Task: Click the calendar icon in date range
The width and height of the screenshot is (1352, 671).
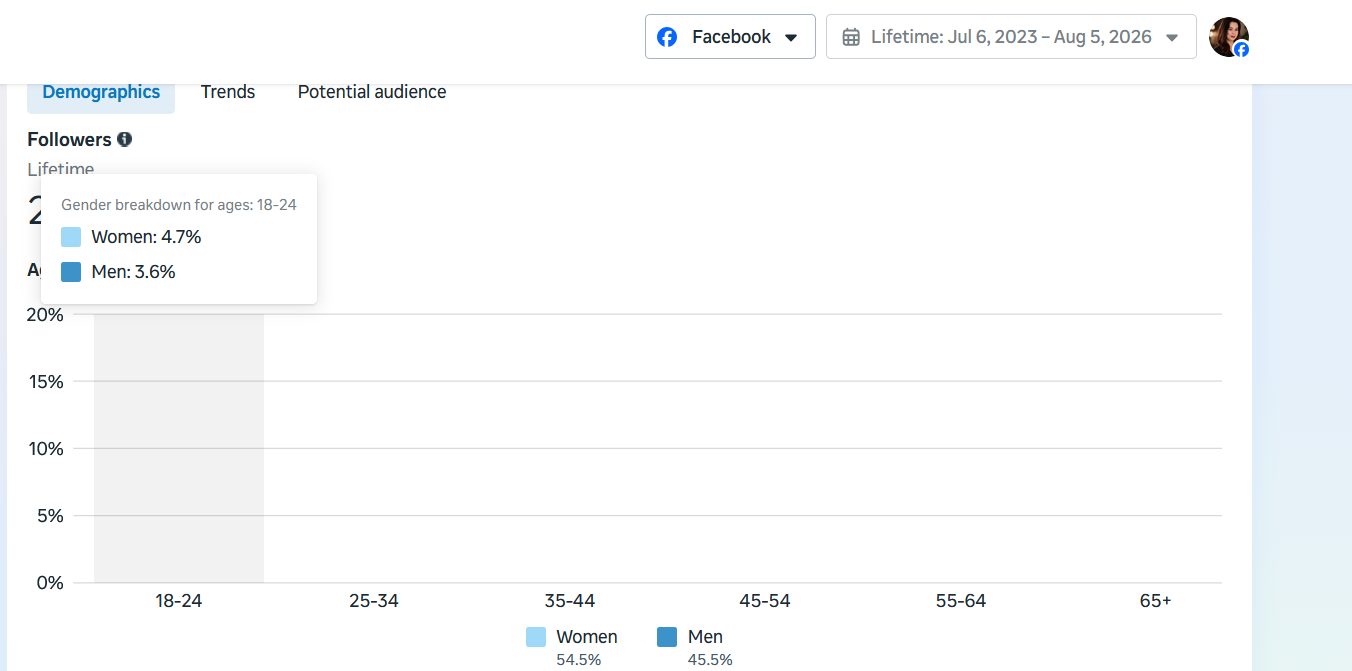Action: pyautogui.click(x=851, y=37)
